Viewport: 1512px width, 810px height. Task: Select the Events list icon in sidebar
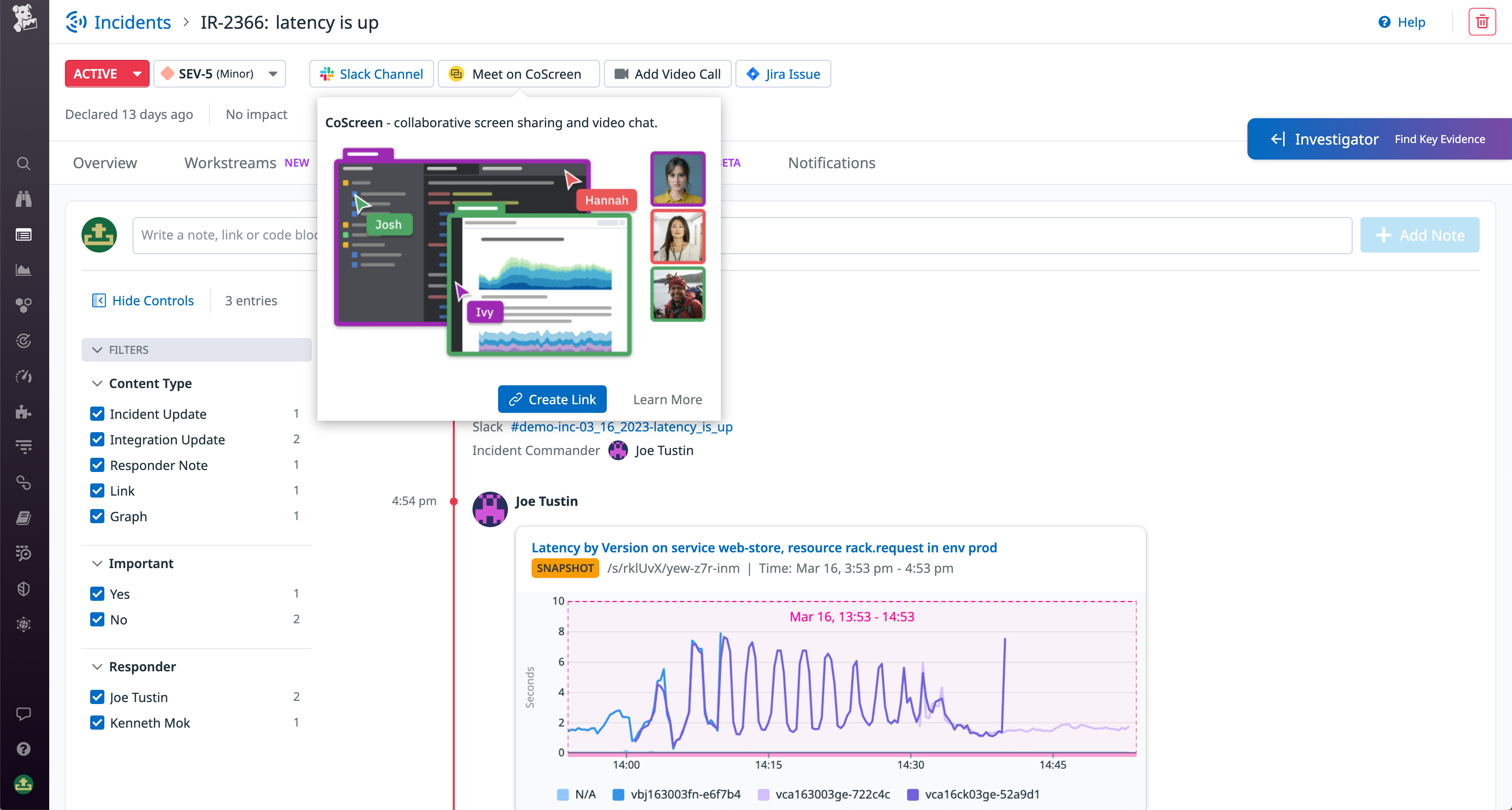click(24, 235)
